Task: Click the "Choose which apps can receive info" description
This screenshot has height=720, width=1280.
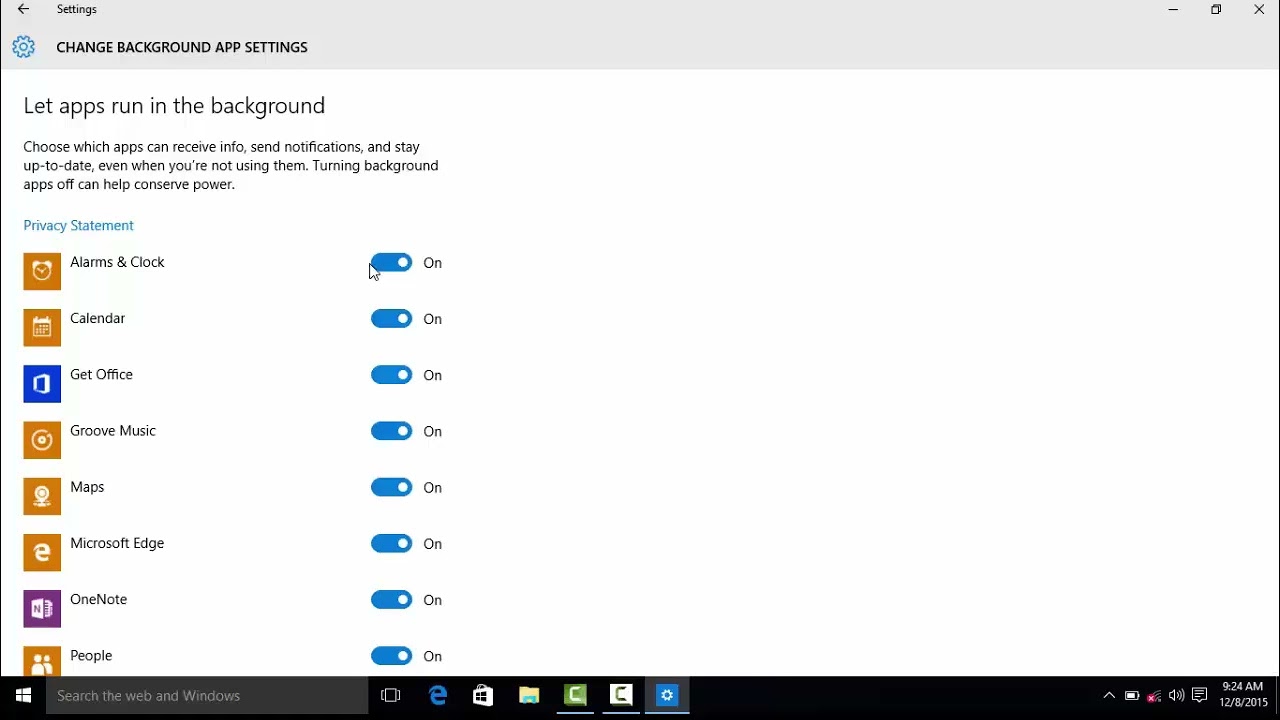Action: coord(231,165)
